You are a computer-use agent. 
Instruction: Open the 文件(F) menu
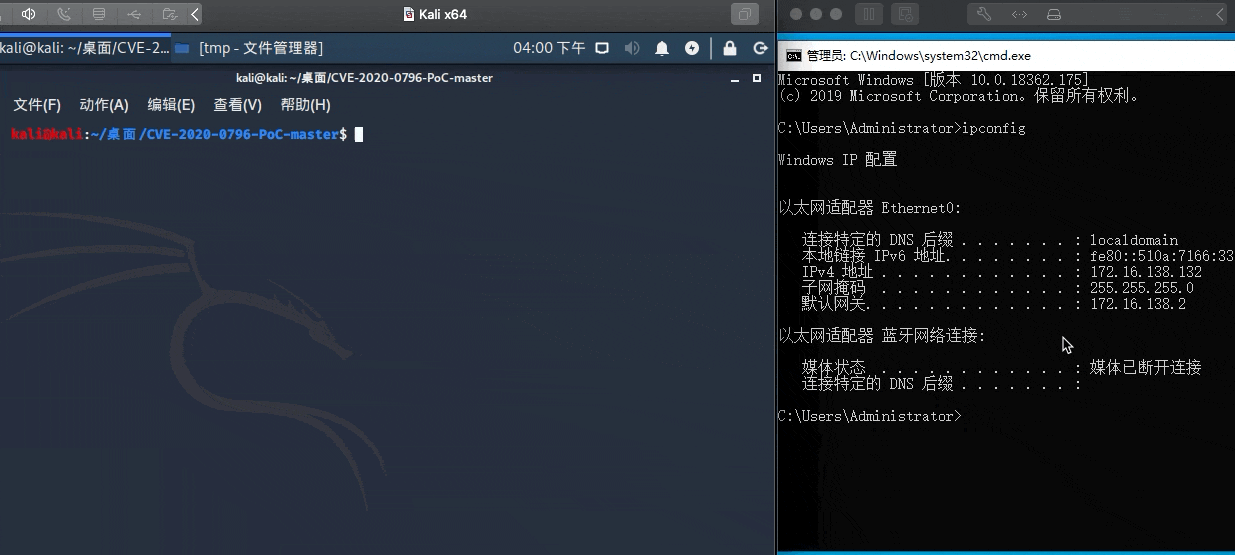point(37,105)
